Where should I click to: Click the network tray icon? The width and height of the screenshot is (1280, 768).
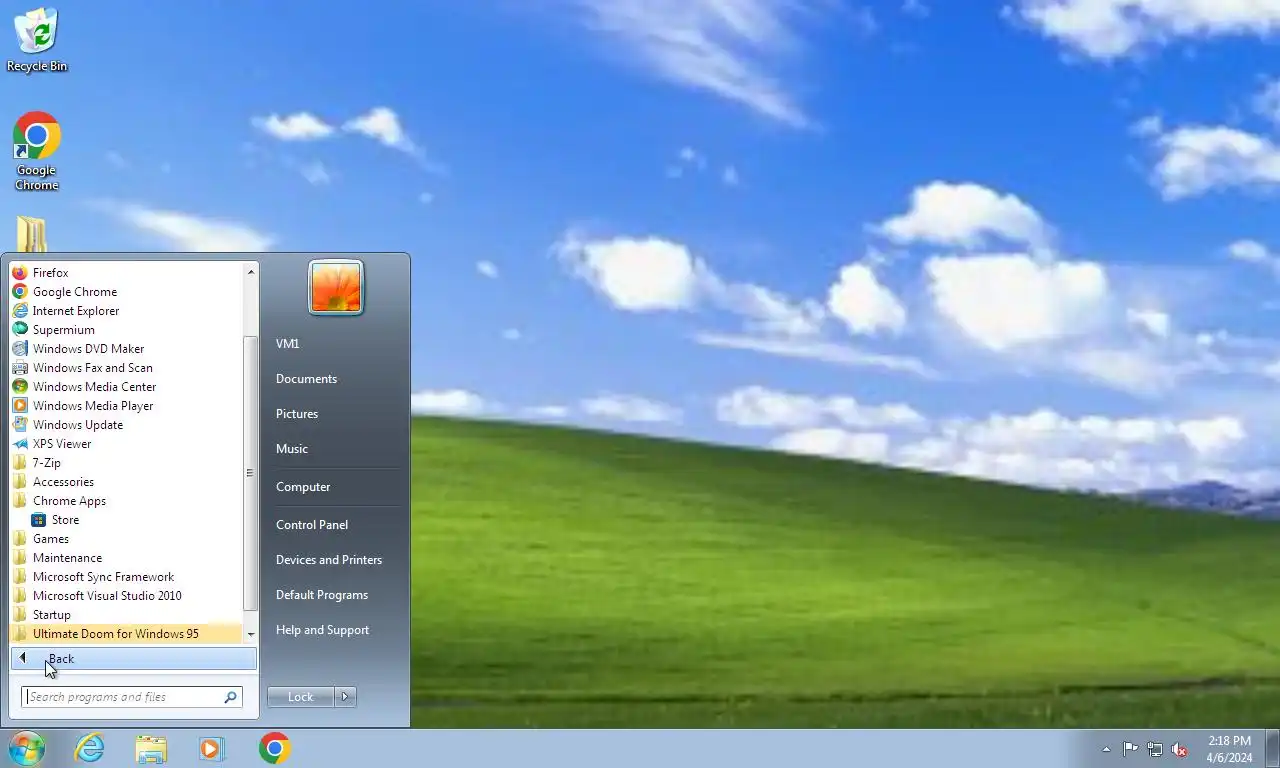pos(1155,749)
